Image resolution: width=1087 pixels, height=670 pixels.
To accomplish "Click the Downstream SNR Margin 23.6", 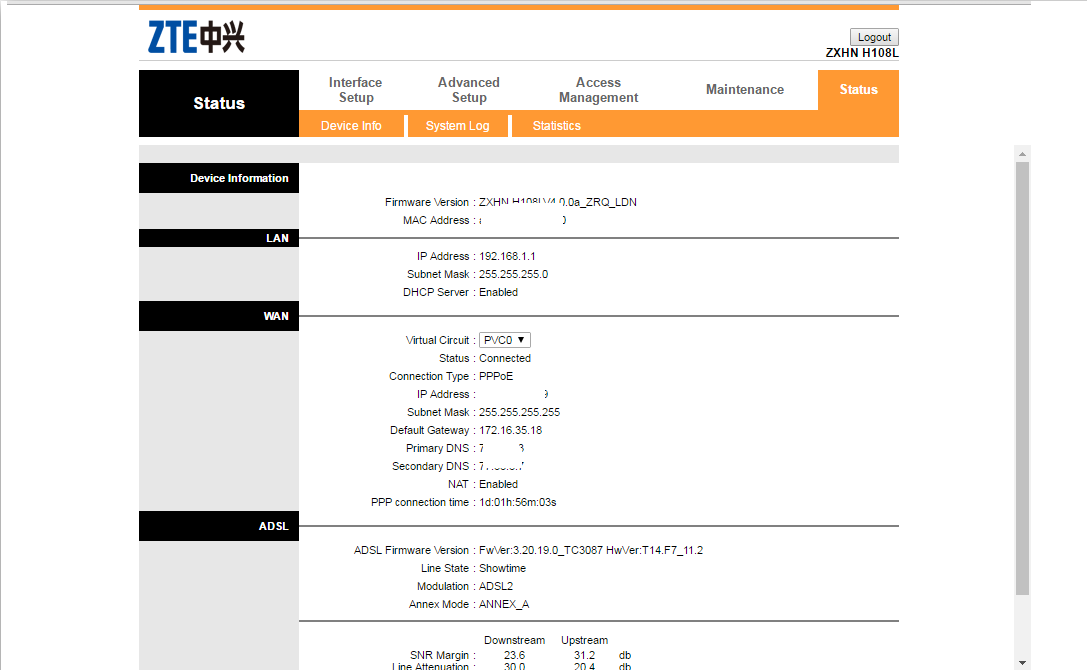I will (514, 655).
